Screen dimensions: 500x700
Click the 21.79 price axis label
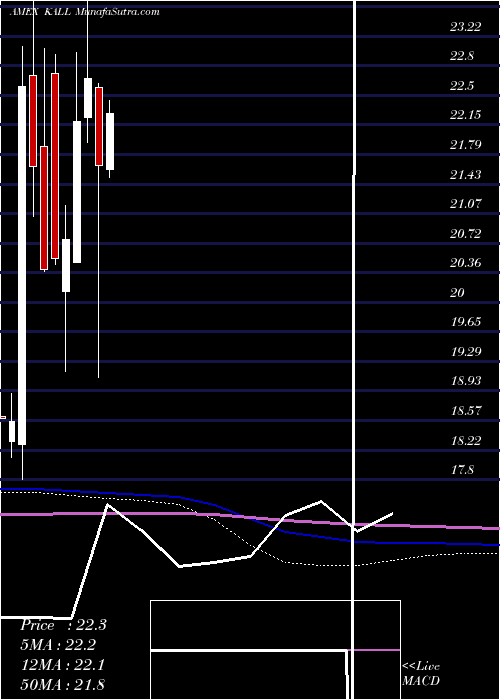coord(465,145)
